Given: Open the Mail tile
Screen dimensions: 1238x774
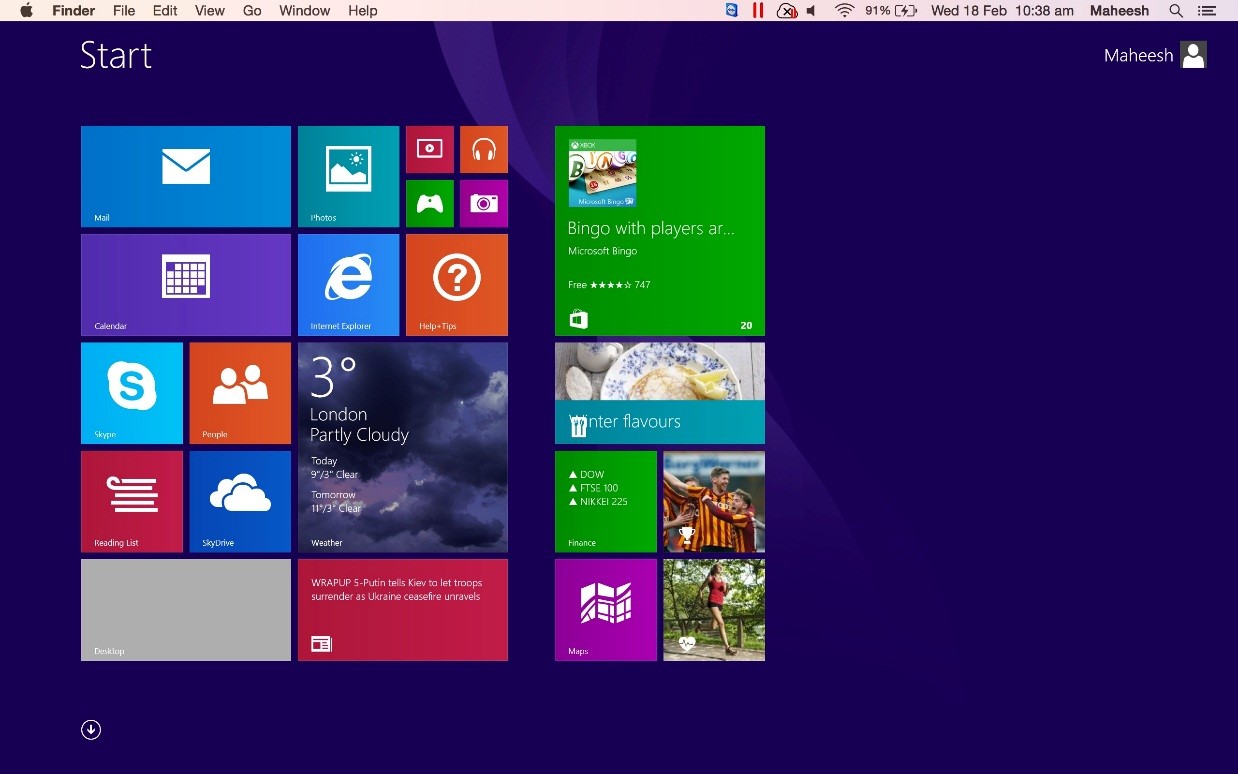Looking at the screenshot, I should 186,177.
